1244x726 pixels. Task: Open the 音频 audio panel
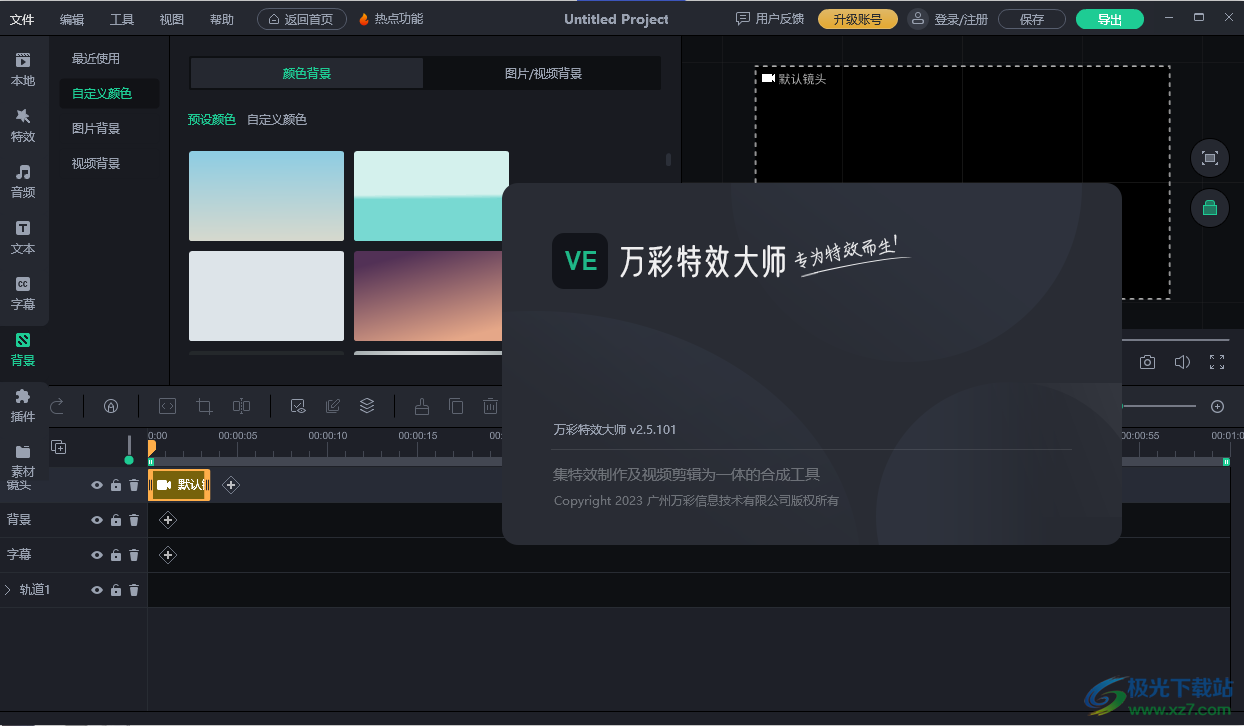coord(23,181)
